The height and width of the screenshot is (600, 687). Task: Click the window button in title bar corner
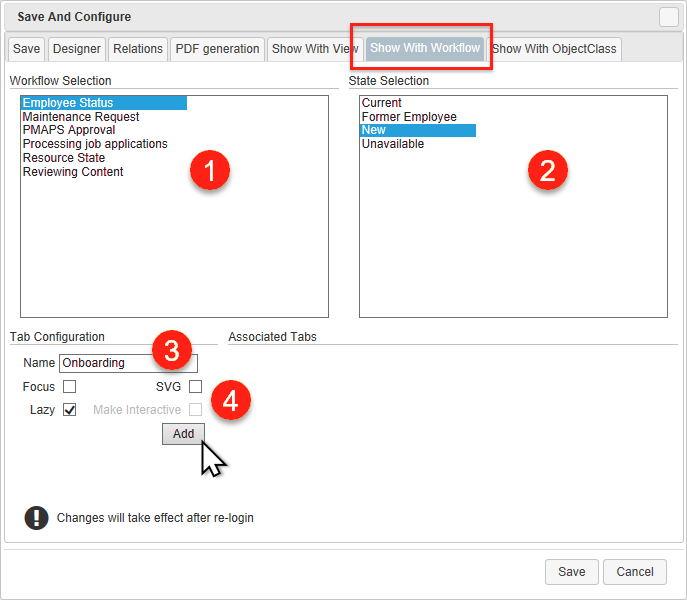coord(668,16)
